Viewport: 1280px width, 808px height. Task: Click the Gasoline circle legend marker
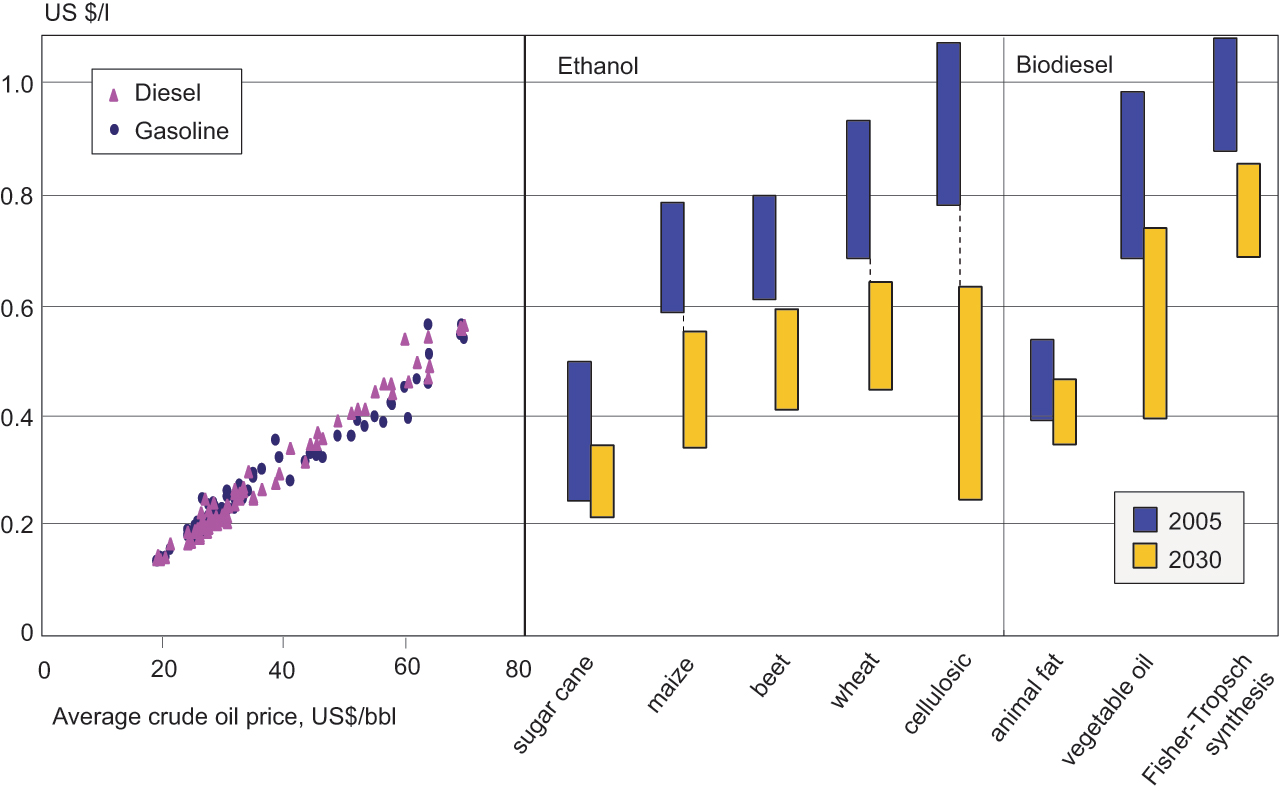point(114,130)
